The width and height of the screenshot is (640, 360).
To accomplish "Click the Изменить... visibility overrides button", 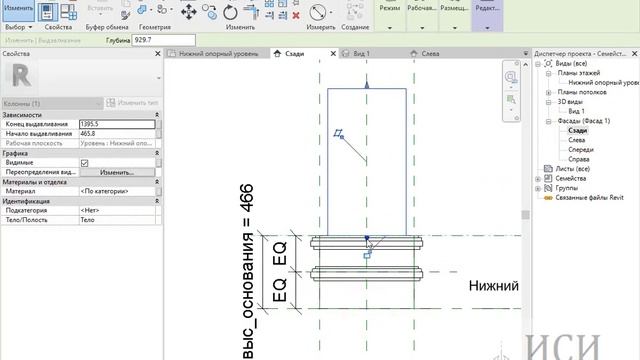I will (117, 173).
